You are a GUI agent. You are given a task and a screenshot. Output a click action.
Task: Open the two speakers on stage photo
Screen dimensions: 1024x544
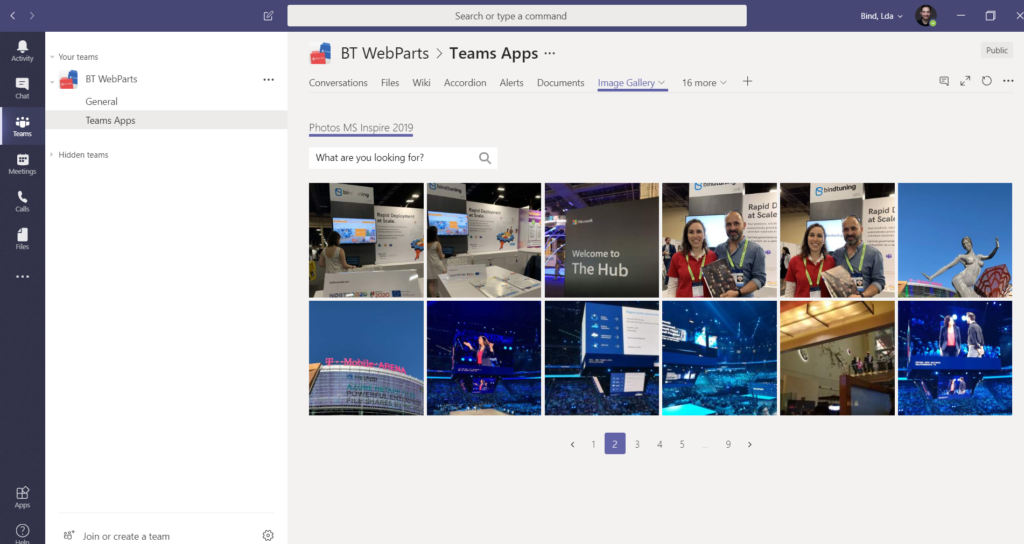tap(955, 358)
